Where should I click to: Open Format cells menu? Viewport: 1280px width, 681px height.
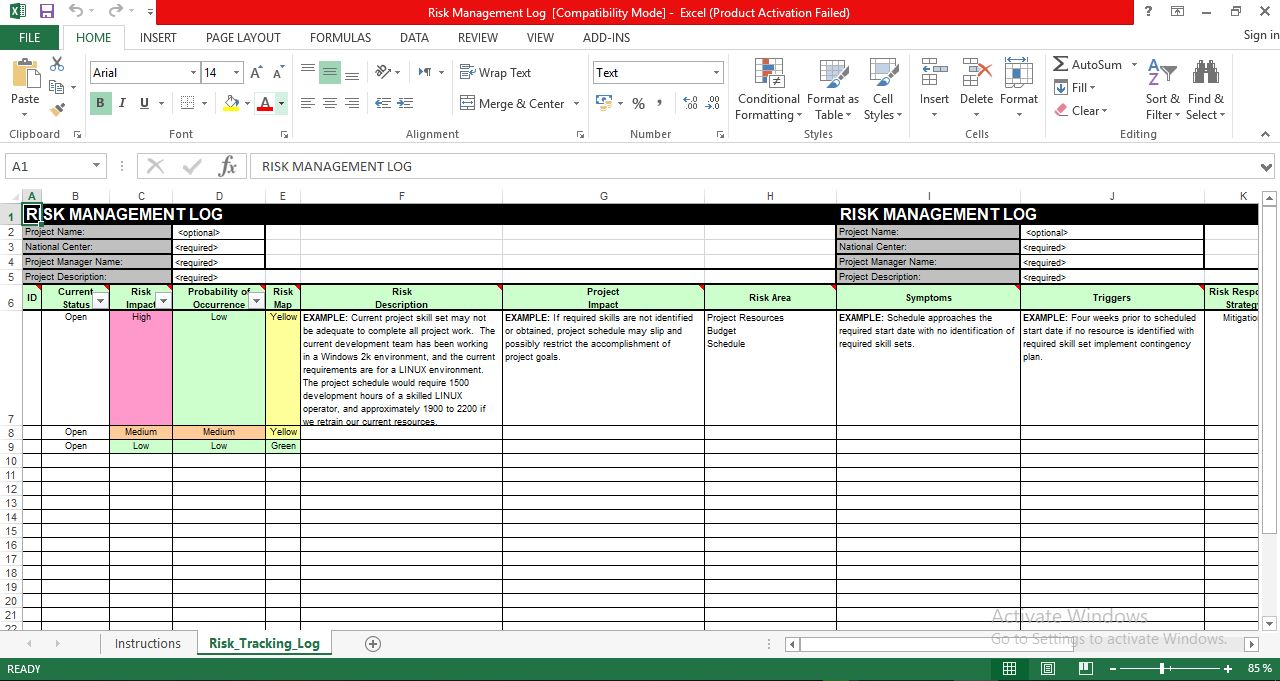click(x=1018, y=90)
